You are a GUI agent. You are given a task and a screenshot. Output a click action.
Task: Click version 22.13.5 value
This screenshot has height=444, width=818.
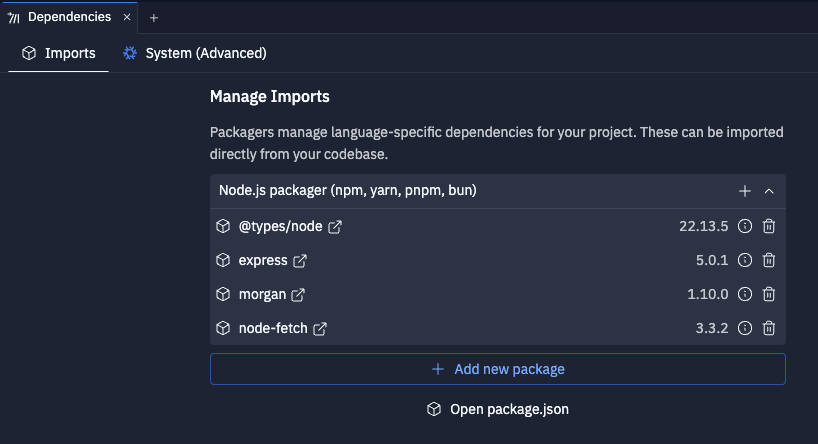click(704, 226)
